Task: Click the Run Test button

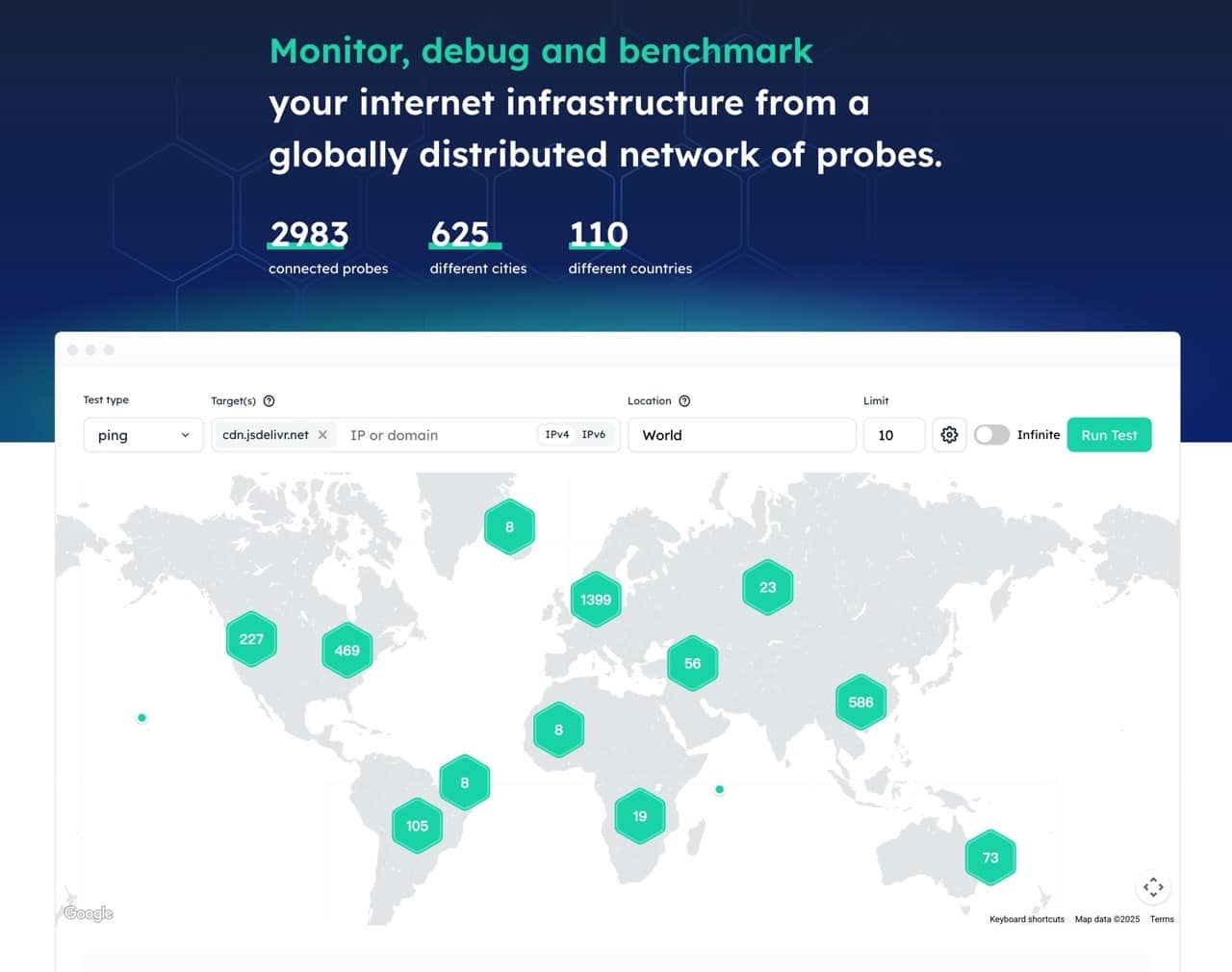Action: (x=1109, y=435)
